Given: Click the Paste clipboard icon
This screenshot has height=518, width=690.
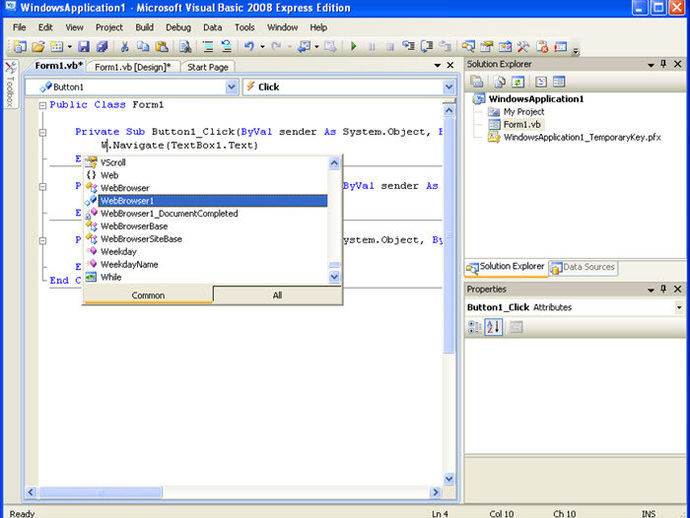Looking at the screenshot, I should click(x=162, y=46).
